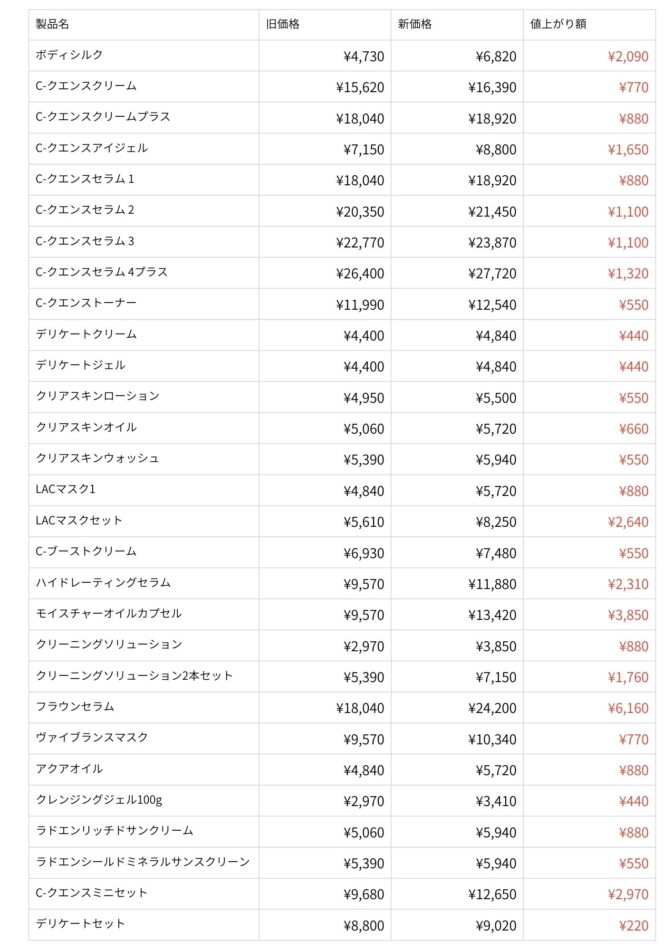Viewport: 672px width, 950px height.
Task: Click the 新価格 column header
Action: (414, 23)
